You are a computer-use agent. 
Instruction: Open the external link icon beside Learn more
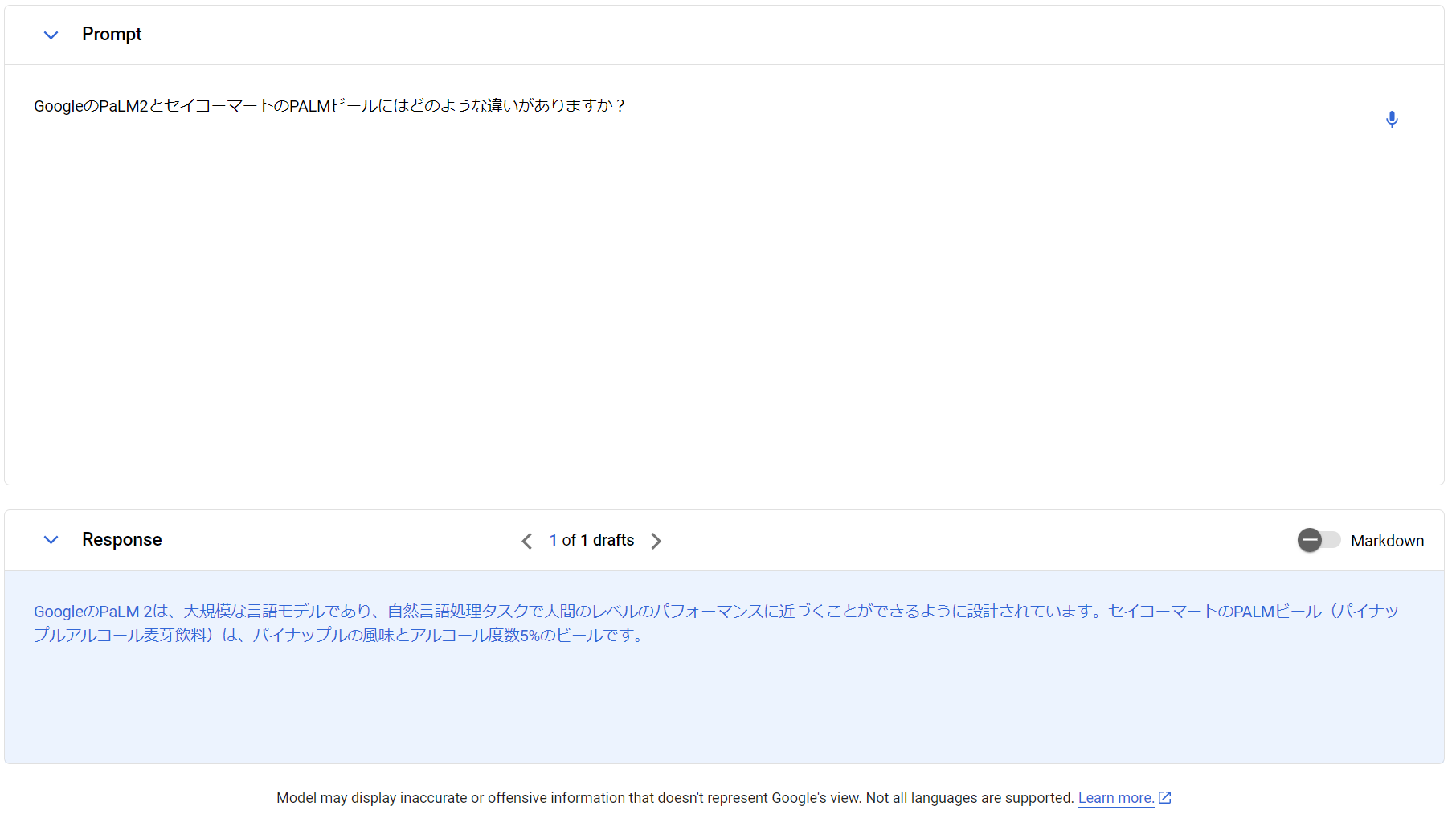click(1164, 797)
